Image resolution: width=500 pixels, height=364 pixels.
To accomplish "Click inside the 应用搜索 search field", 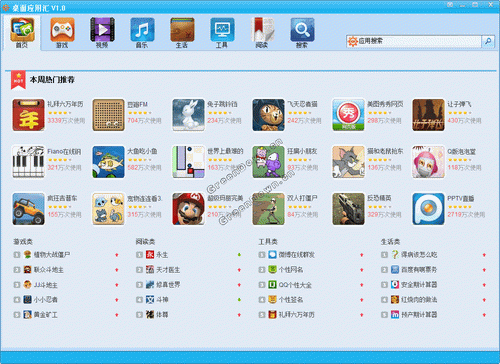I will (x=414, y=41).
